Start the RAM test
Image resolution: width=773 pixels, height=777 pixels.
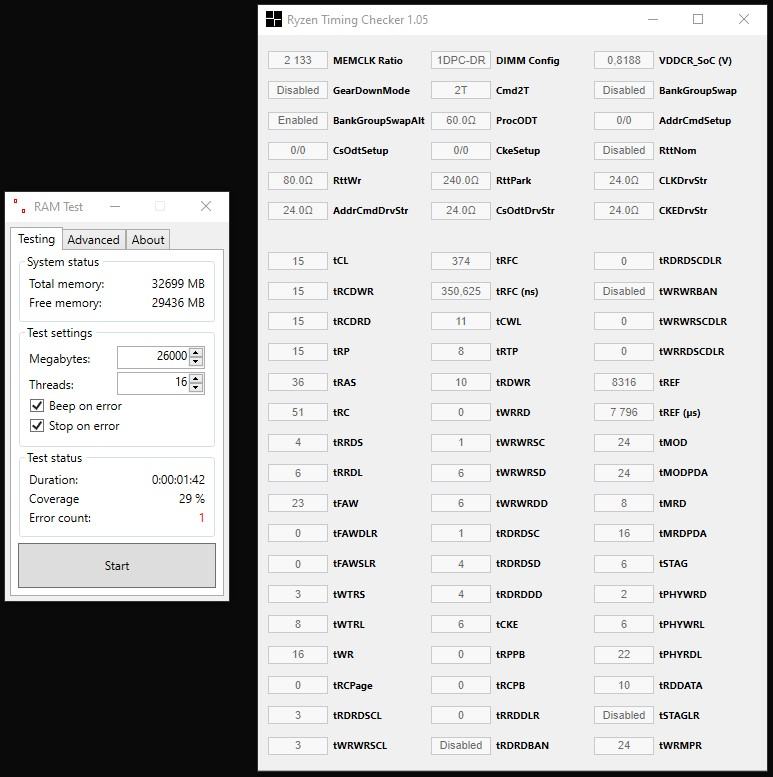point(117,565)
